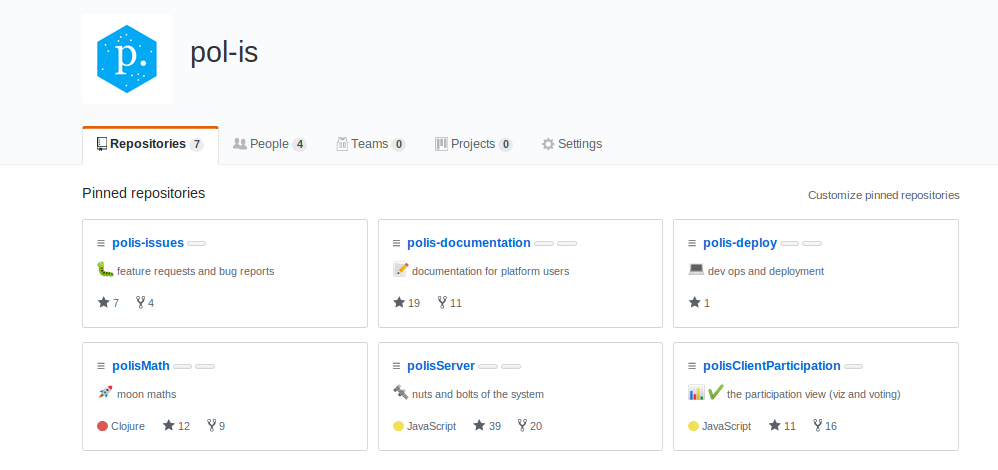Click the pol-is organization name heading

tap(224, 53)
